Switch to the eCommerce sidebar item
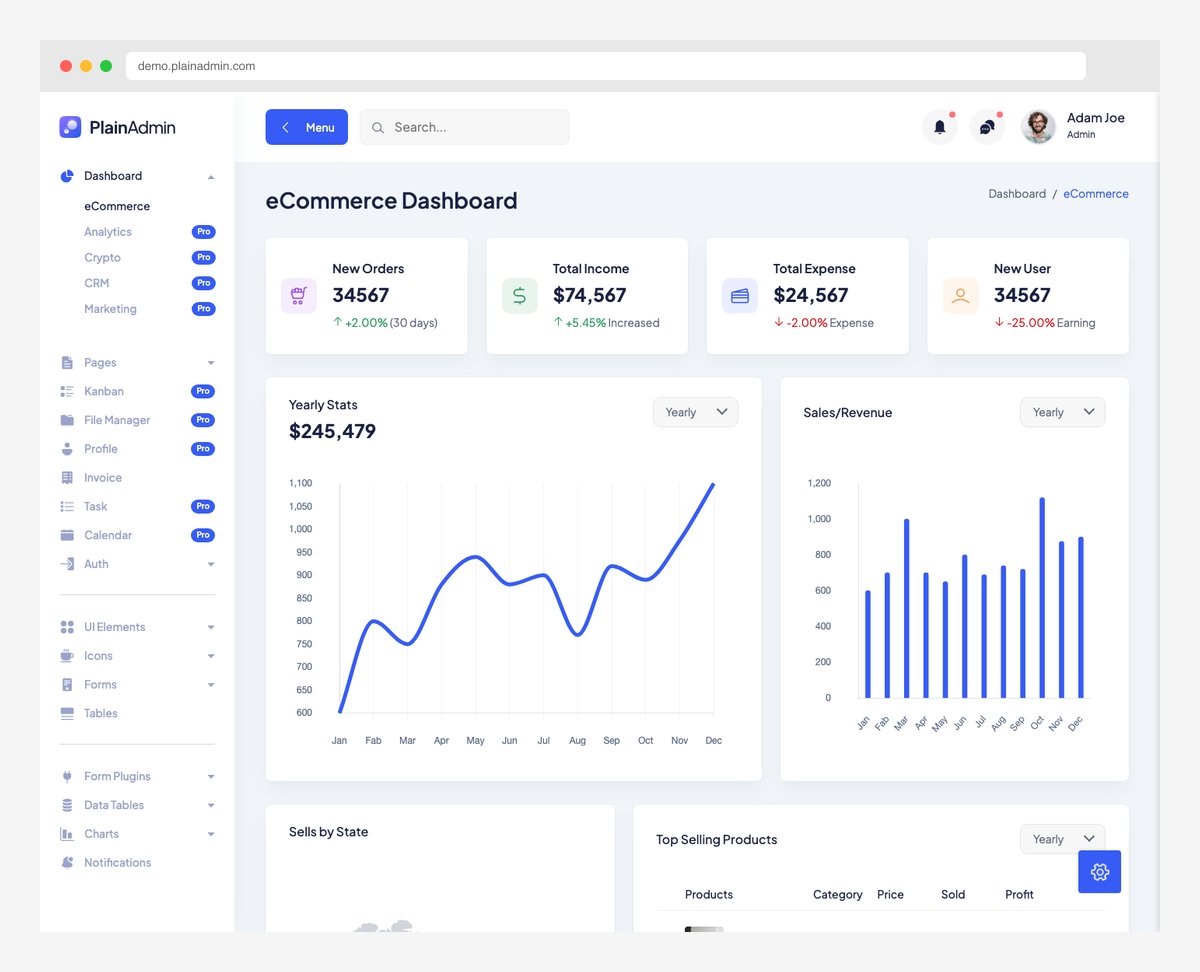The height and width of the screenshot is (972, 1200). coord(116,206)
